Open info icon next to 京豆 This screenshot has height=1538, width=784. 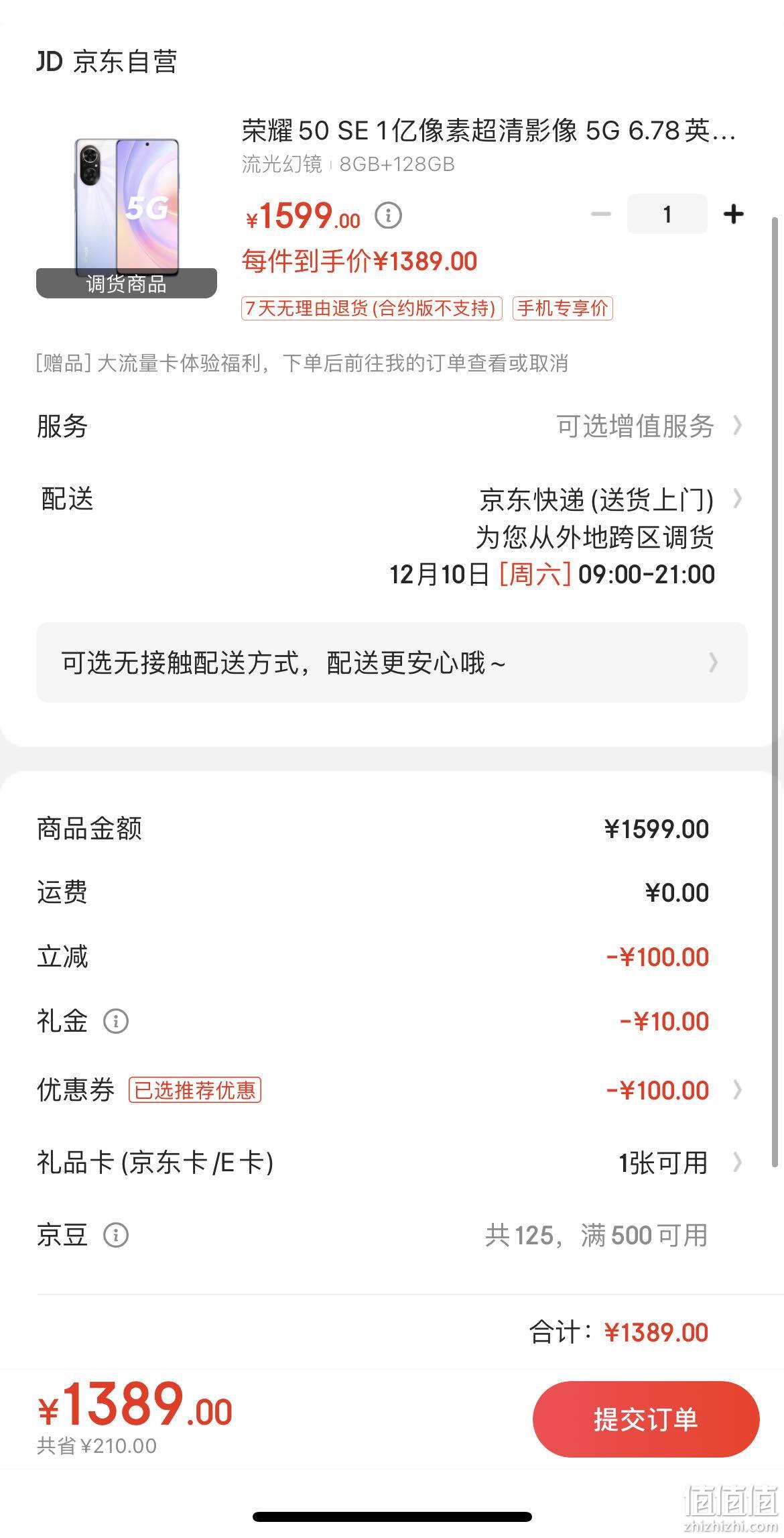pos(115,1234)
